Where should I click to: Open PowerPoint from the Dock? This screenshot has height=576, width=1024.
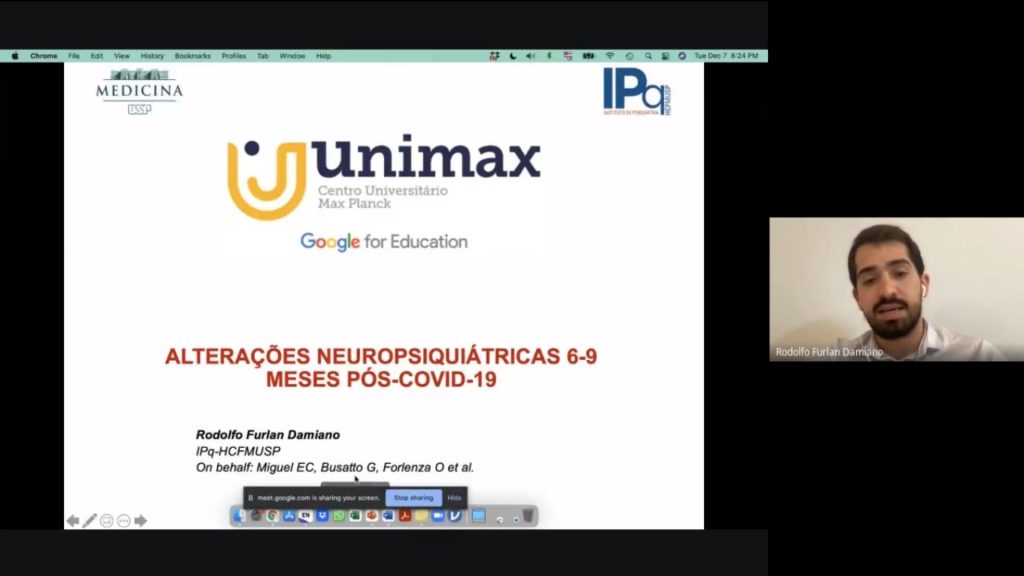pos(372,516)
